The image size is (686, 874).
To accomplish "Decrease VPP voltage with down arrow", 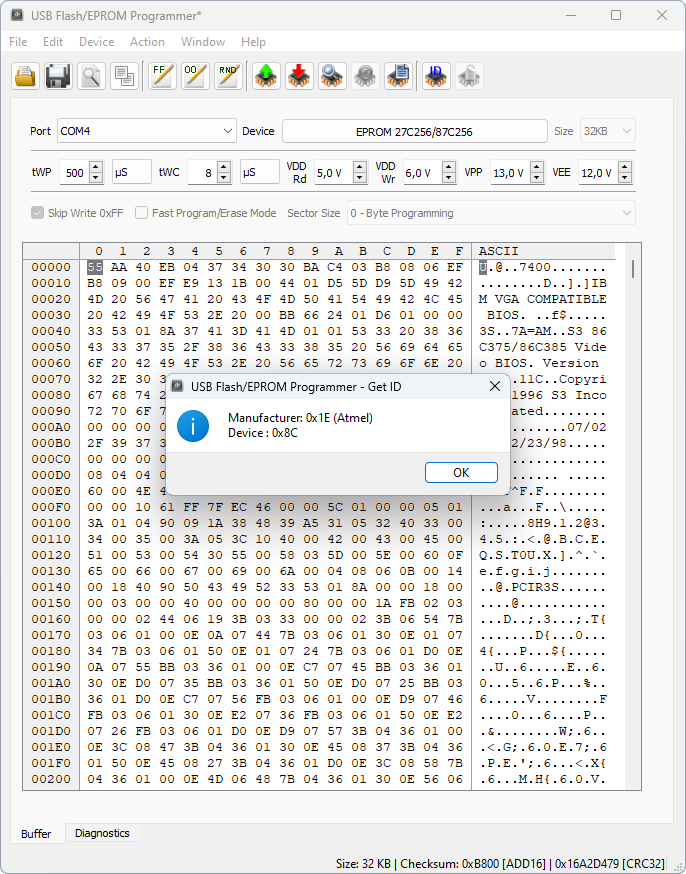I will 537,178.
